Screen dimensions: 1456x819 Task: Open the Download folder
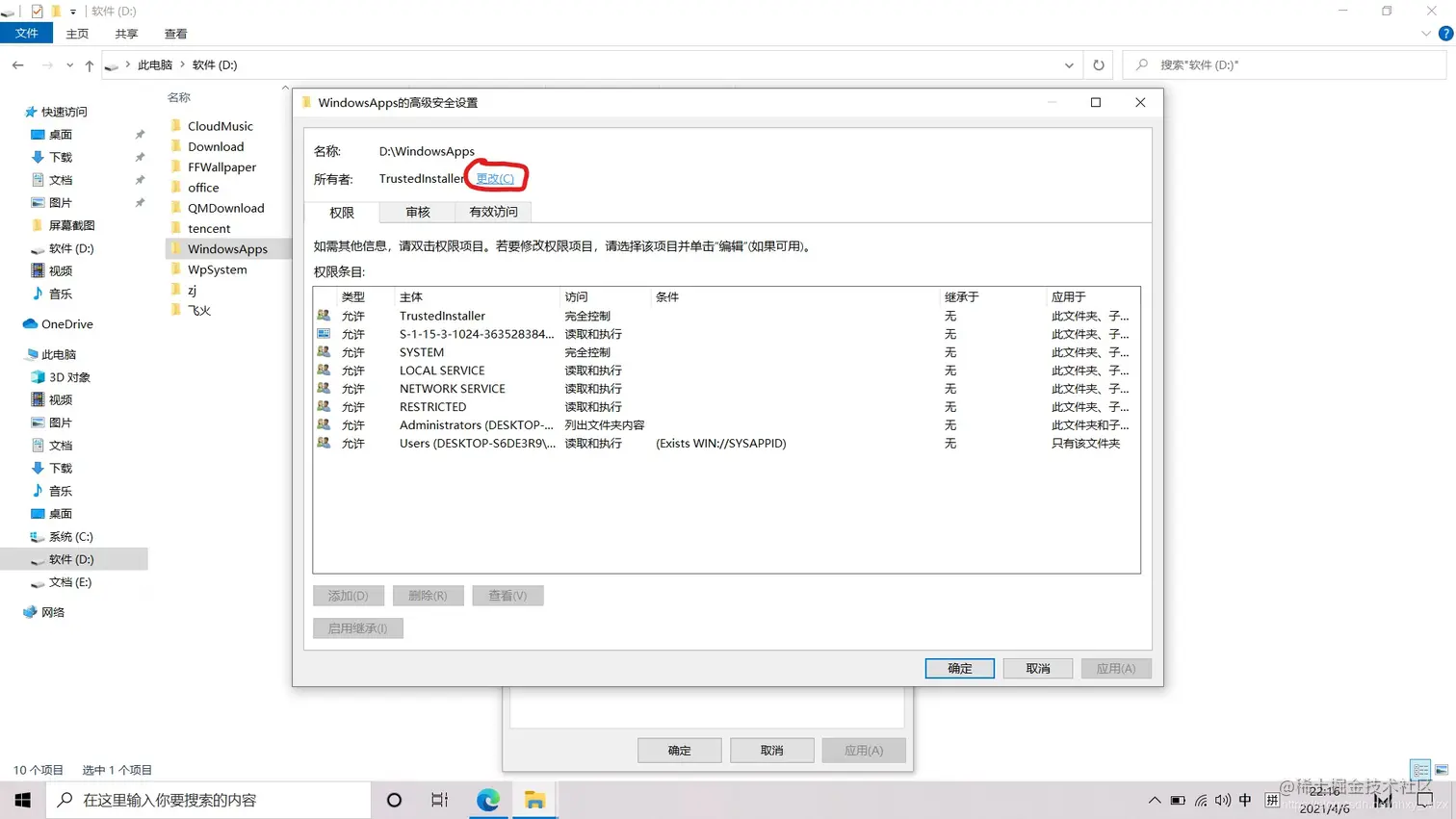tap(216, 146)
